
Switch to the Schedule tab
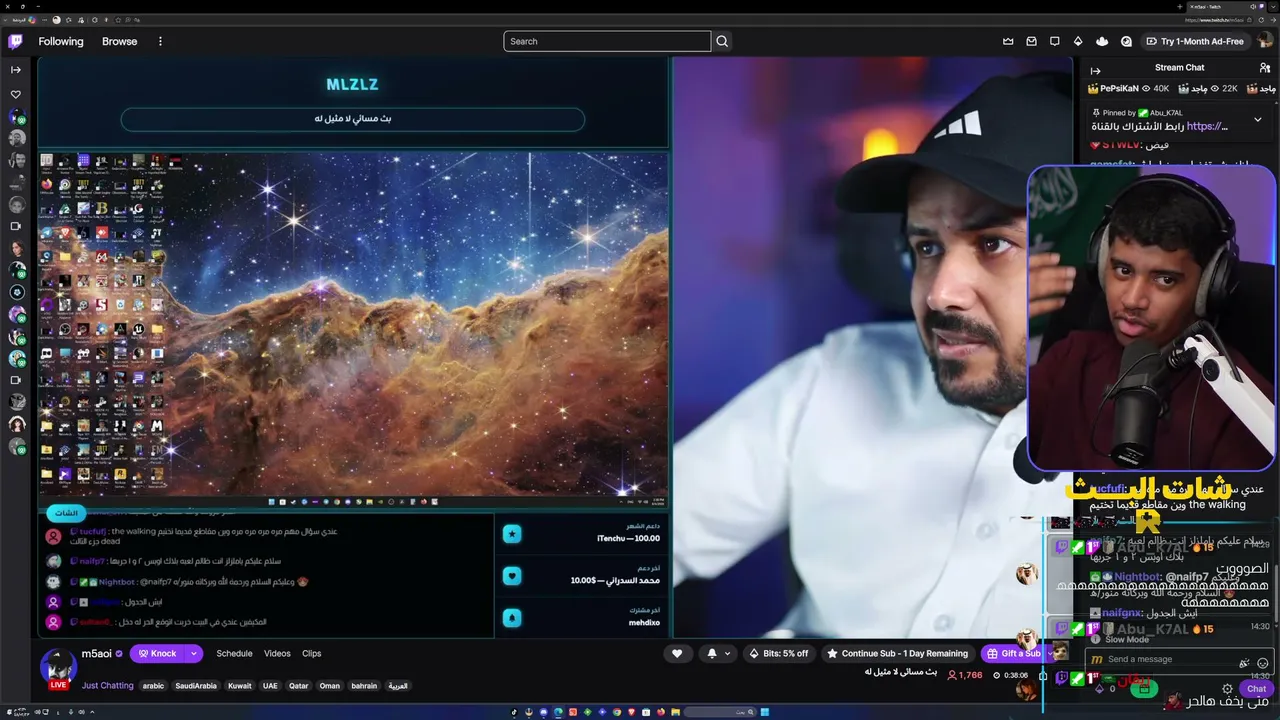(234, 653)
